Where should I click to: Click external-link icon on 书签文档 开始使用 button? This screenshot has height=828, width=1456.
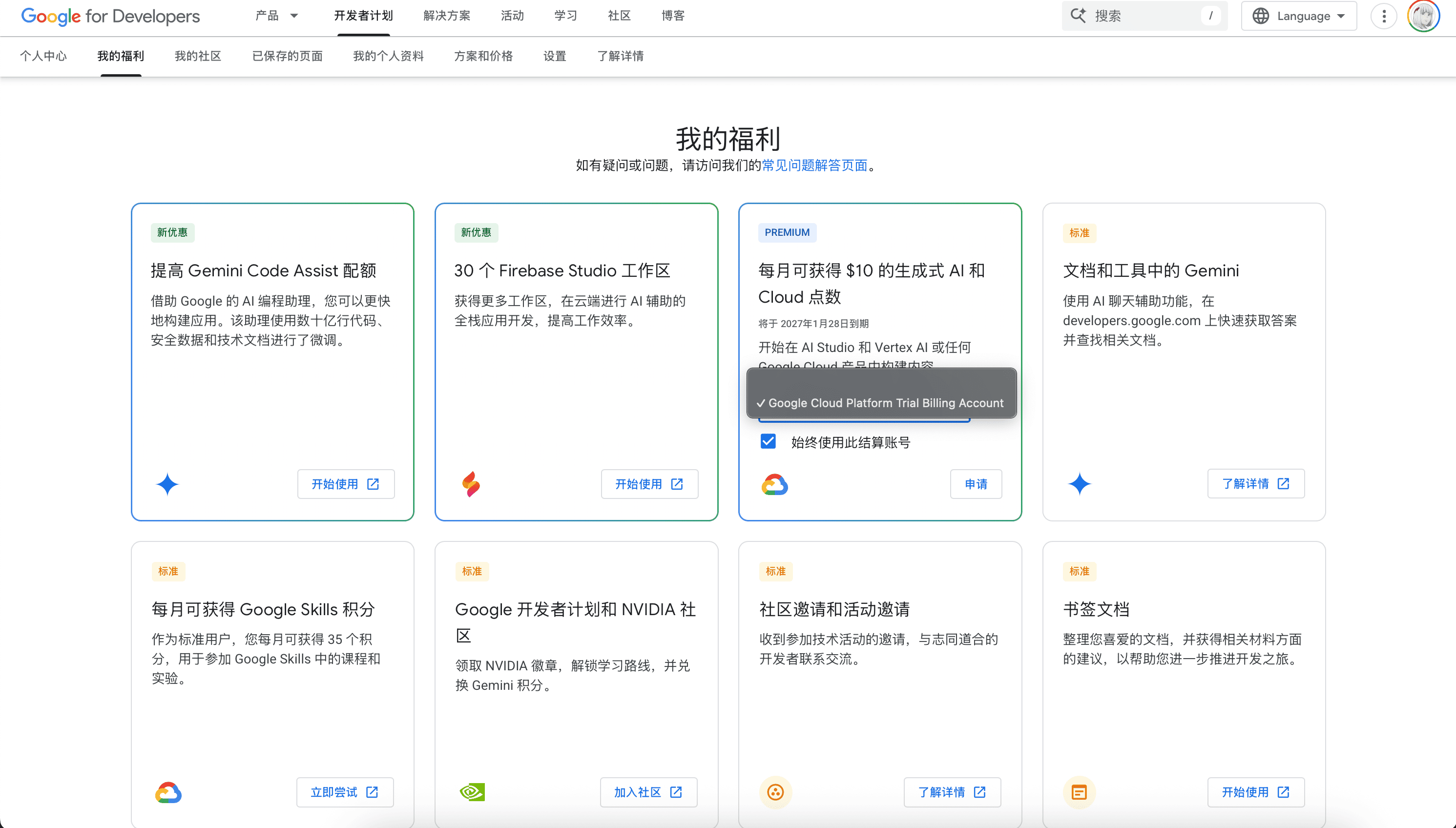point(1284,792)
